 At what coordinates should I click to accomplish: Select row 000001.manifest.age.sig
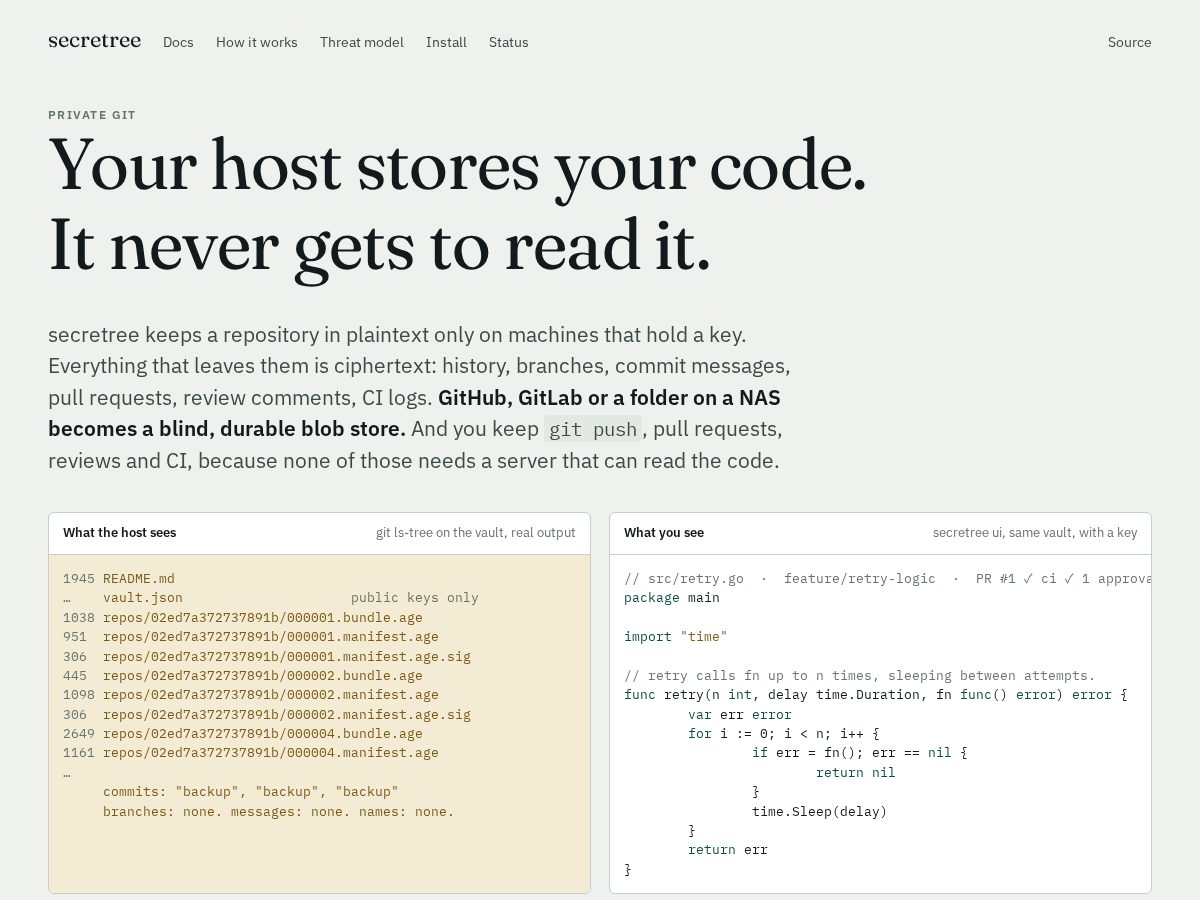267,656
